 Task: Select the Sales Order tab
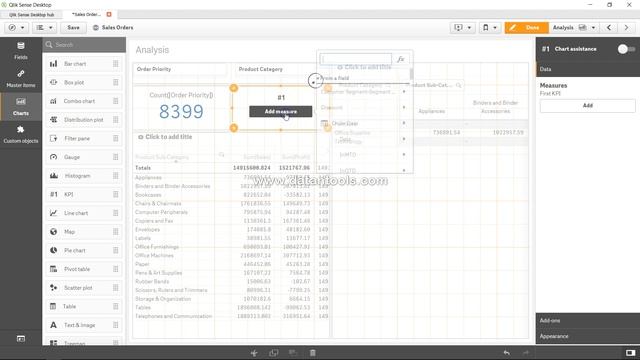(87, 14)
